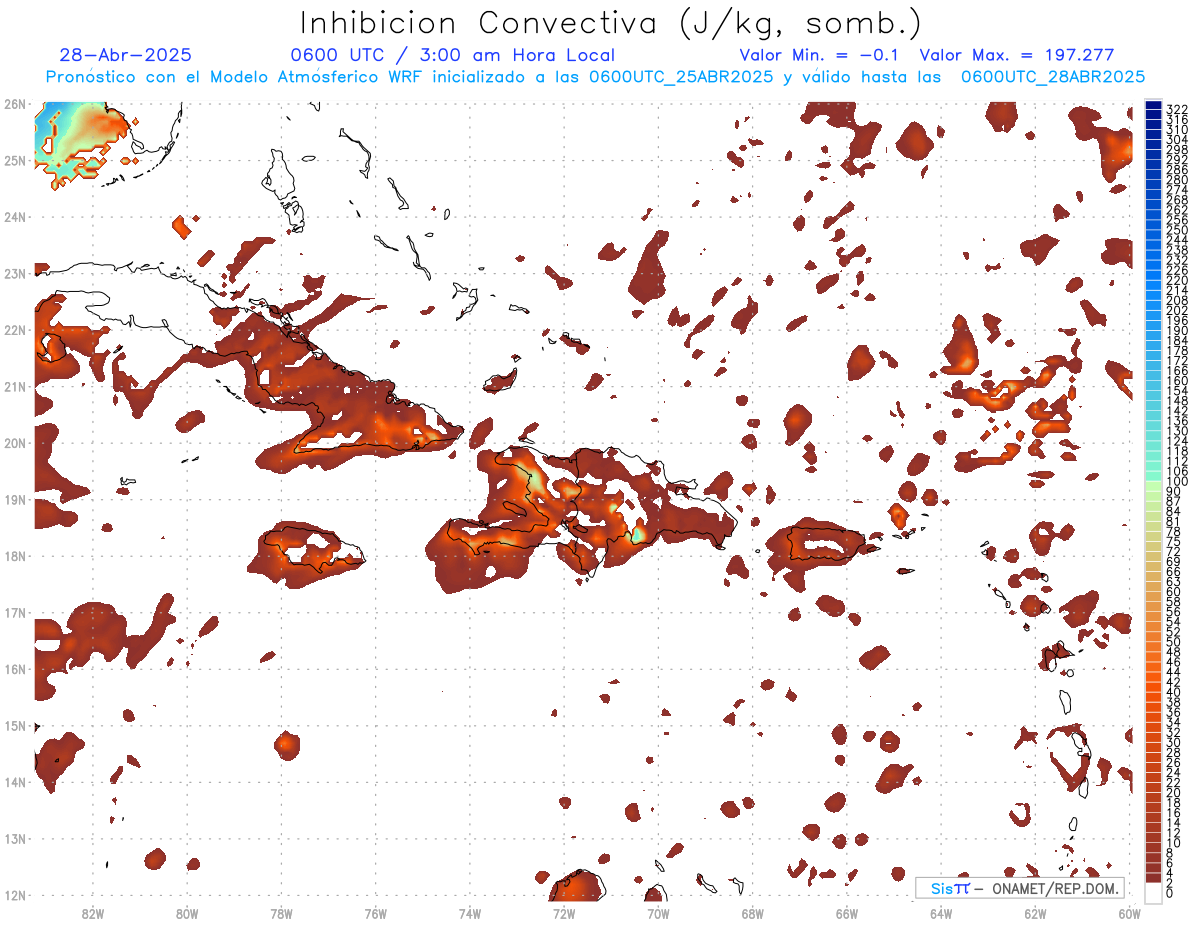
Task: Click the '68W' longitude label
Action: point(752,913)
